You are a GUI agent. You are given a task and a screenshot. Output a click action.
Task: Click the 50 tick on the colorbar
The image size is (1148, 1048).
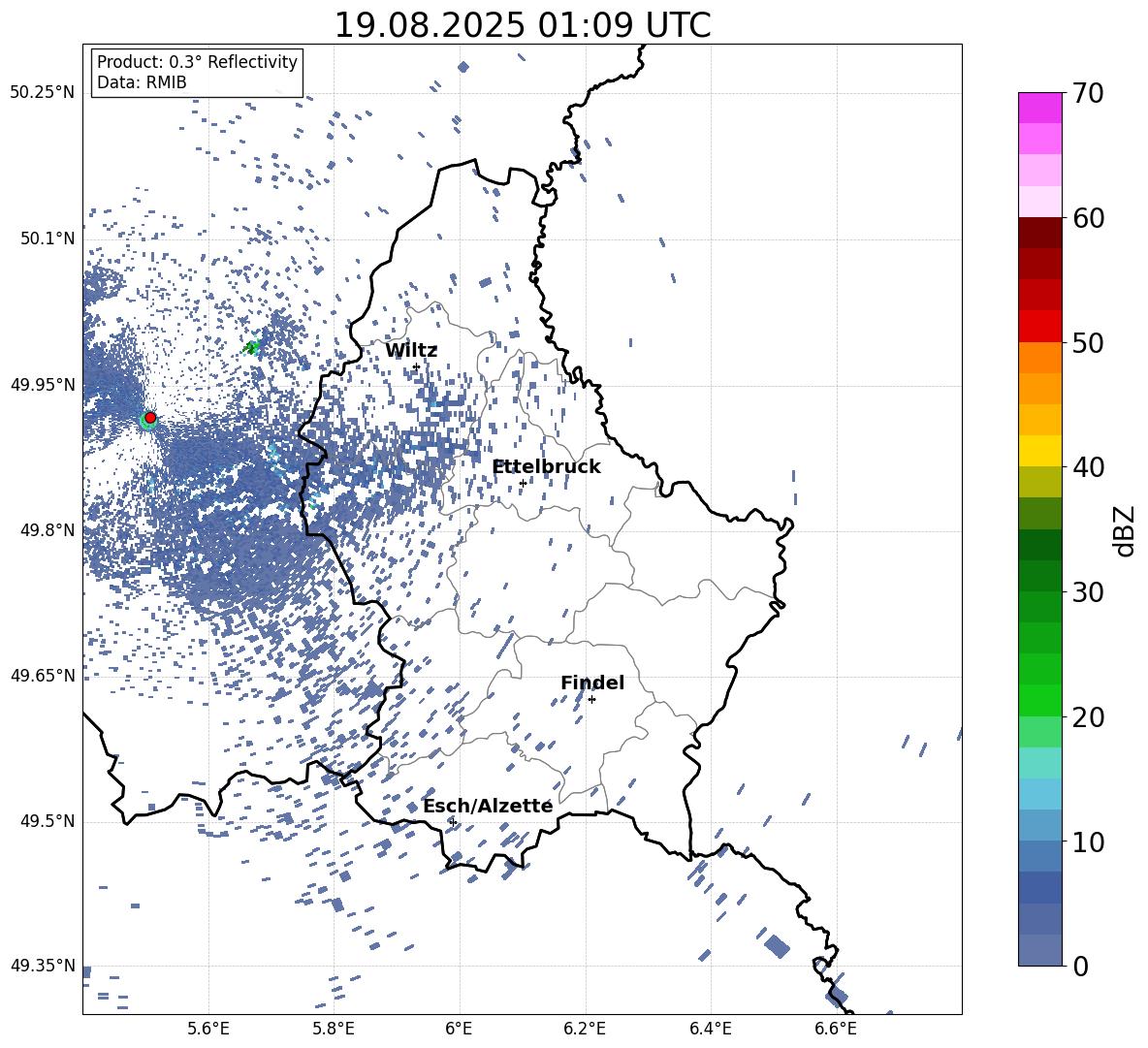[1087, 342]
